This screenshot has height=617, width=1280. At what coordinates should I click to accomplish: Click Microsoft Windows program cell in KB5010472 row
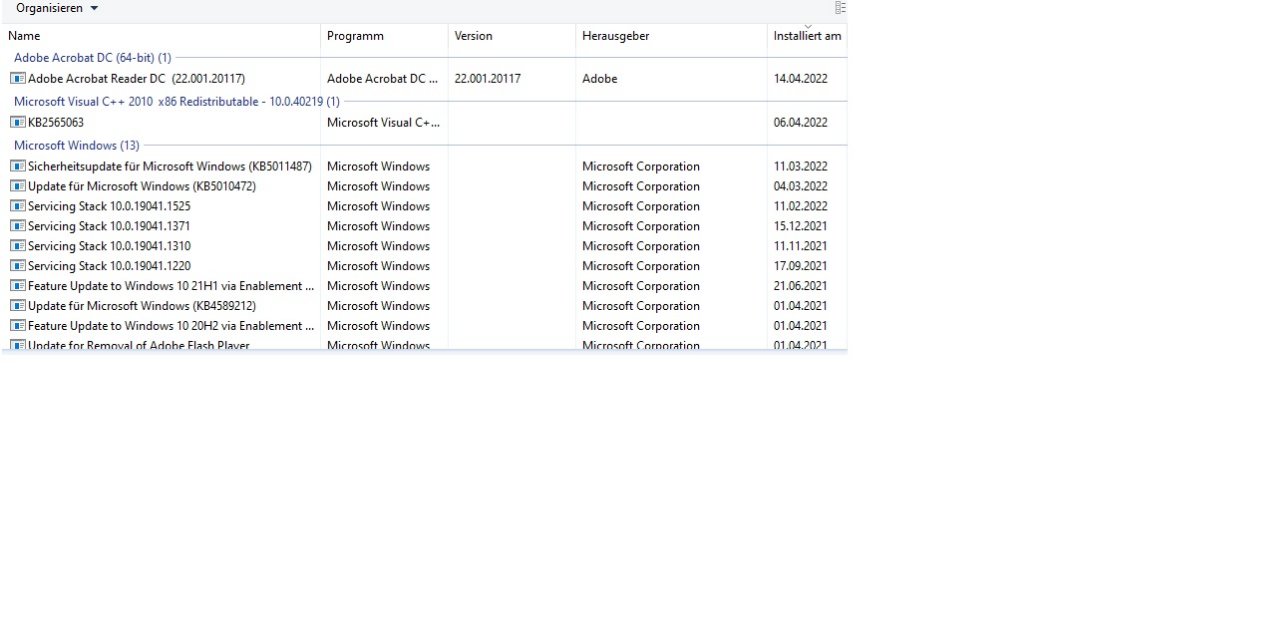(378, 186)
